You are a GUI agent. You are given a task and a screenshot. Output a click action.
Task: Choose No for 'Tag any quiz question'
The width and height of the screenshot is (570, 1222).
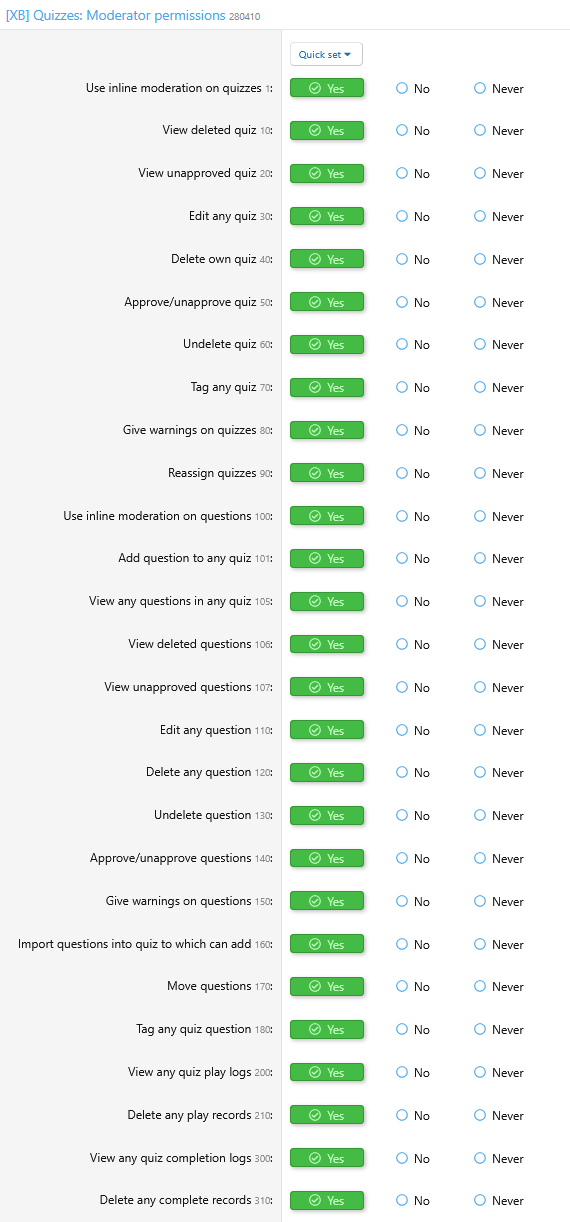(x=413, y=1030)
